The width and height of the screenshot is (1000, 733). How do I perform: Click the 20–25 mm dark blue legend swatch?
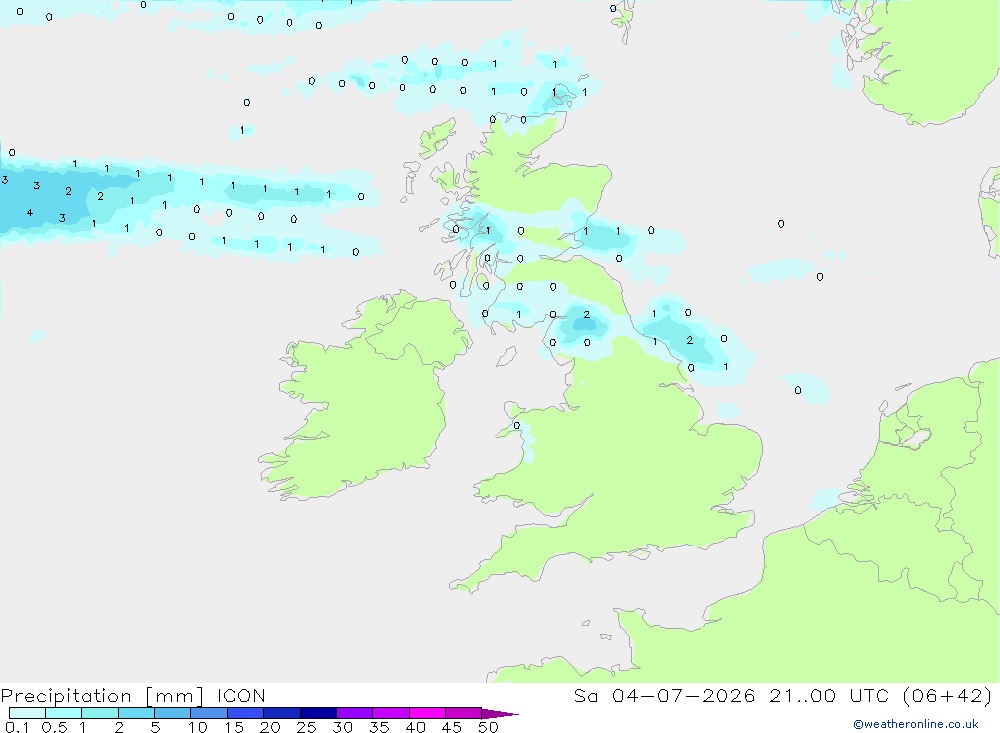(x=282, y=713)
